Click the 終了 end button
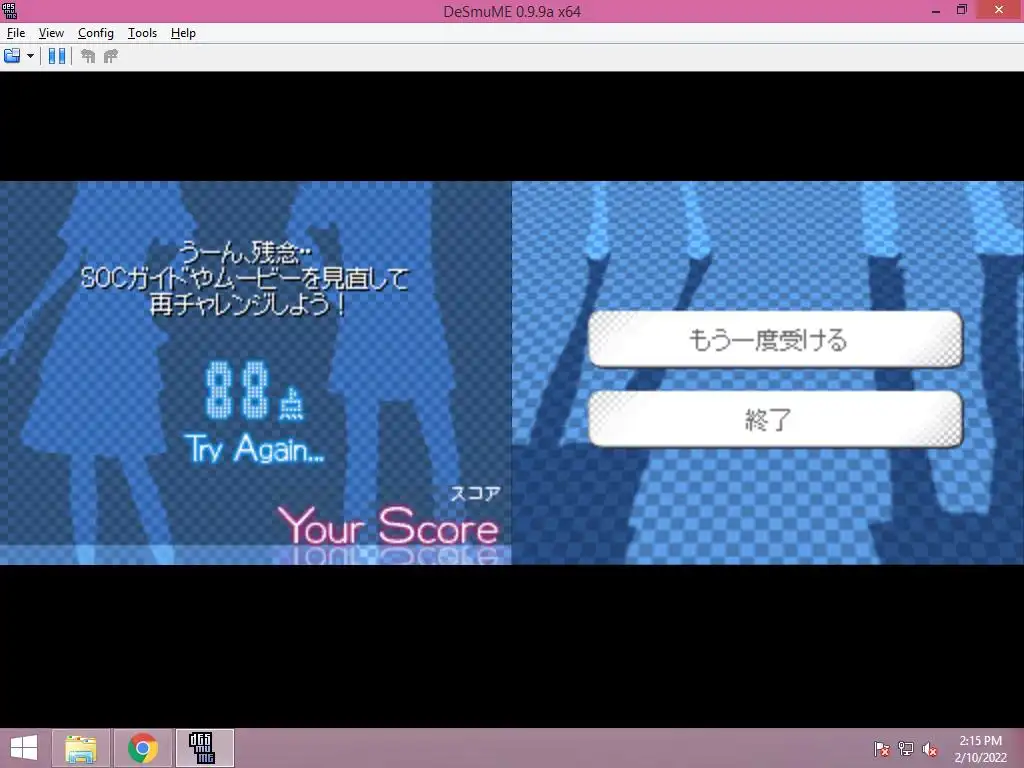Viewport: 1024px width, 768px height. 775,419
